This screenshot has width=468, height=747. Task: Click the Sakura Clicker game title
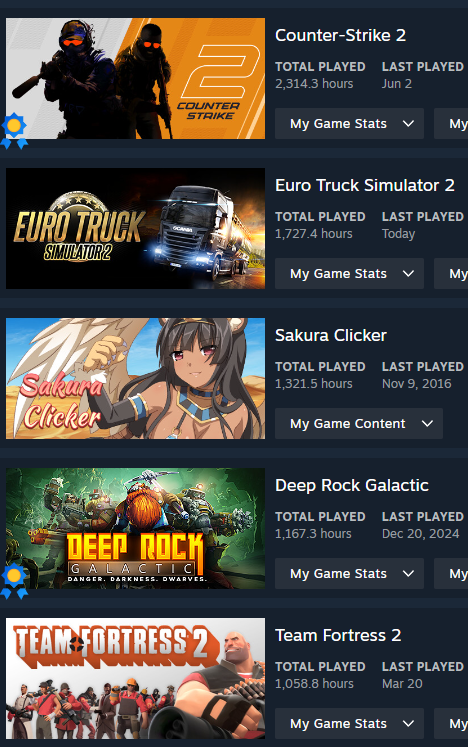(331, 335)
